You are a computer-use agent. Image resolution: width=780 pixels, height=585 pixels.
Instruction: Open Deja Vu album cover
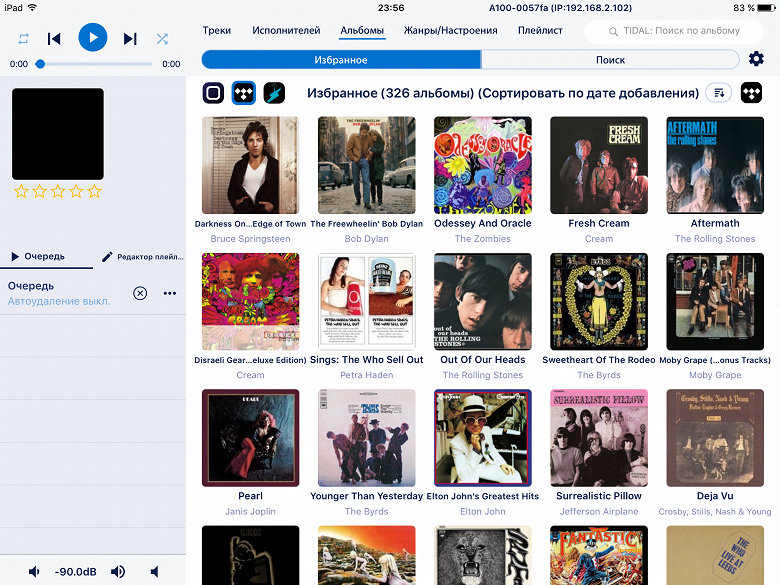tap(715, 438)
